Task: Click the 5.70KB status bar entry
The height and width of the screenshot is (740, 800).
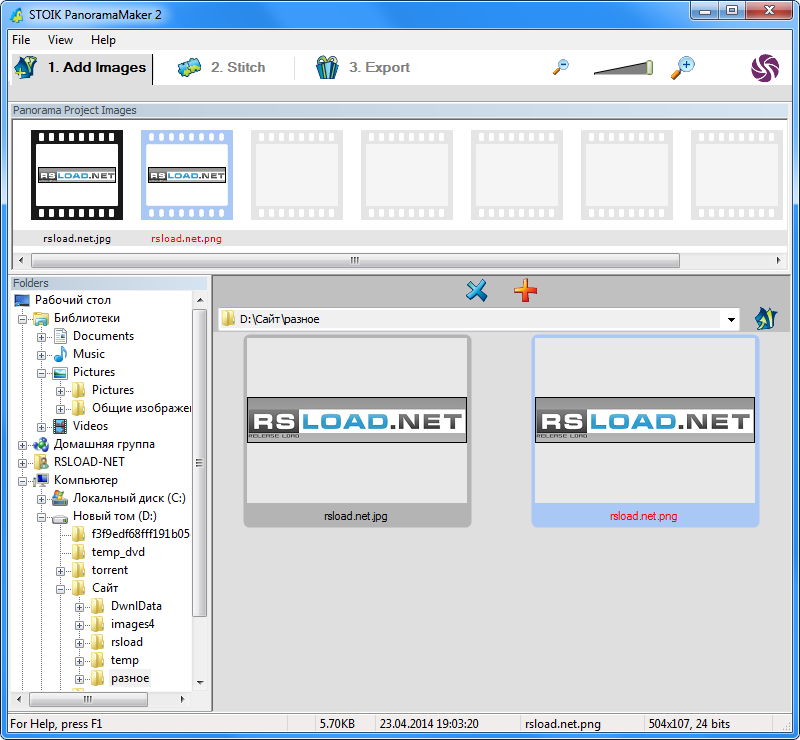Action: click(x=337, y=724)
